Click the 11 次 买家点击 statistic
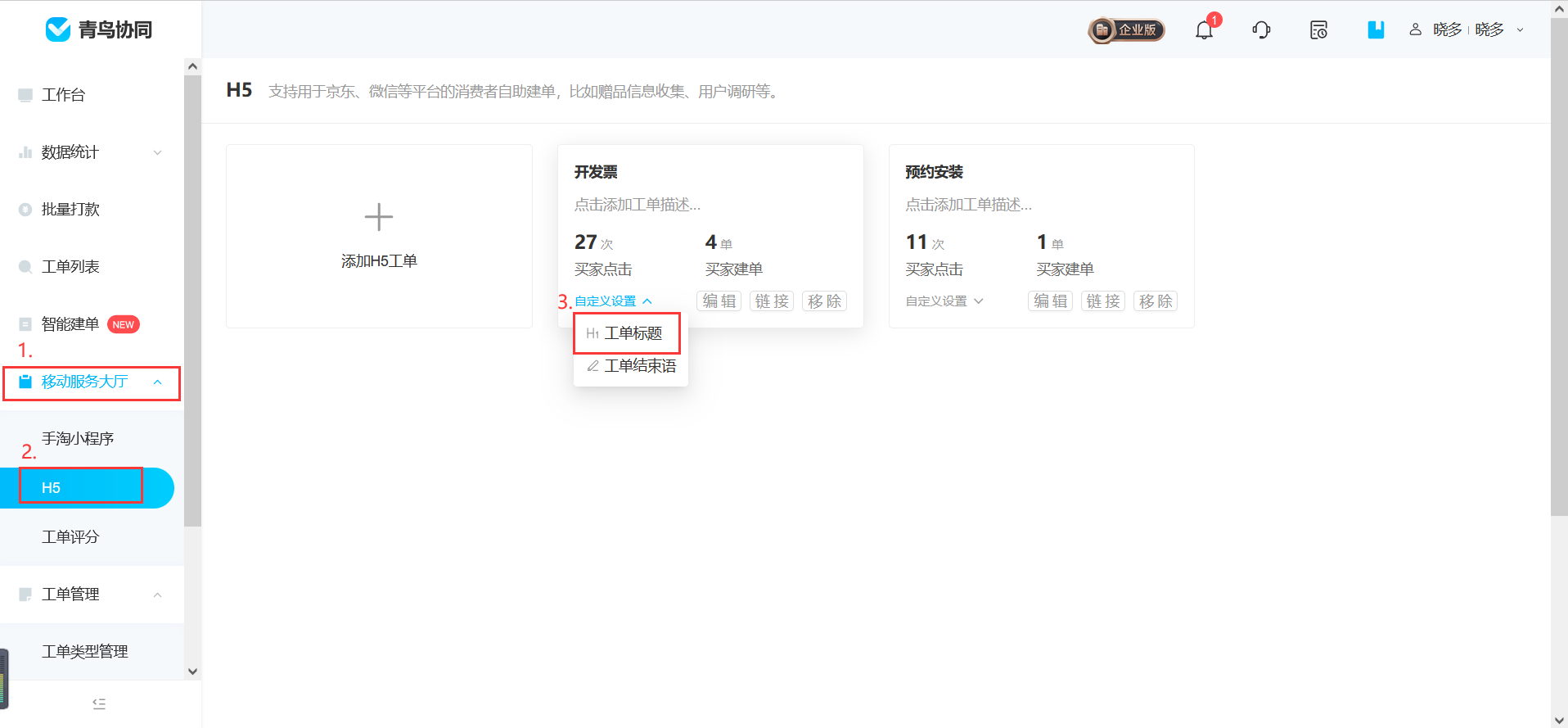This screenshot has width=1568, height=728. tap(935, 255)
